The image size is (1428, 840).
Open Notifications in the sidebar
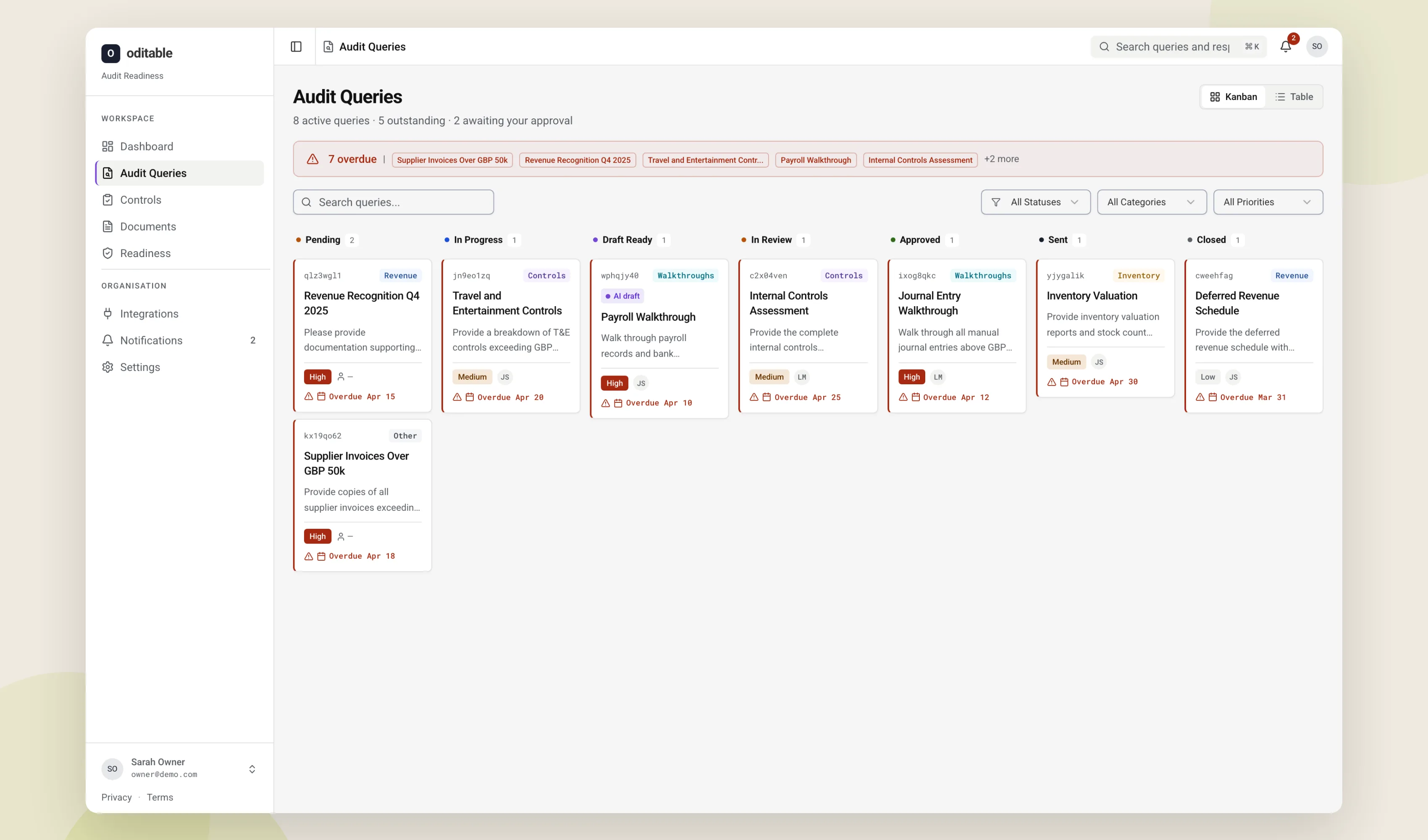coord(180,340)
